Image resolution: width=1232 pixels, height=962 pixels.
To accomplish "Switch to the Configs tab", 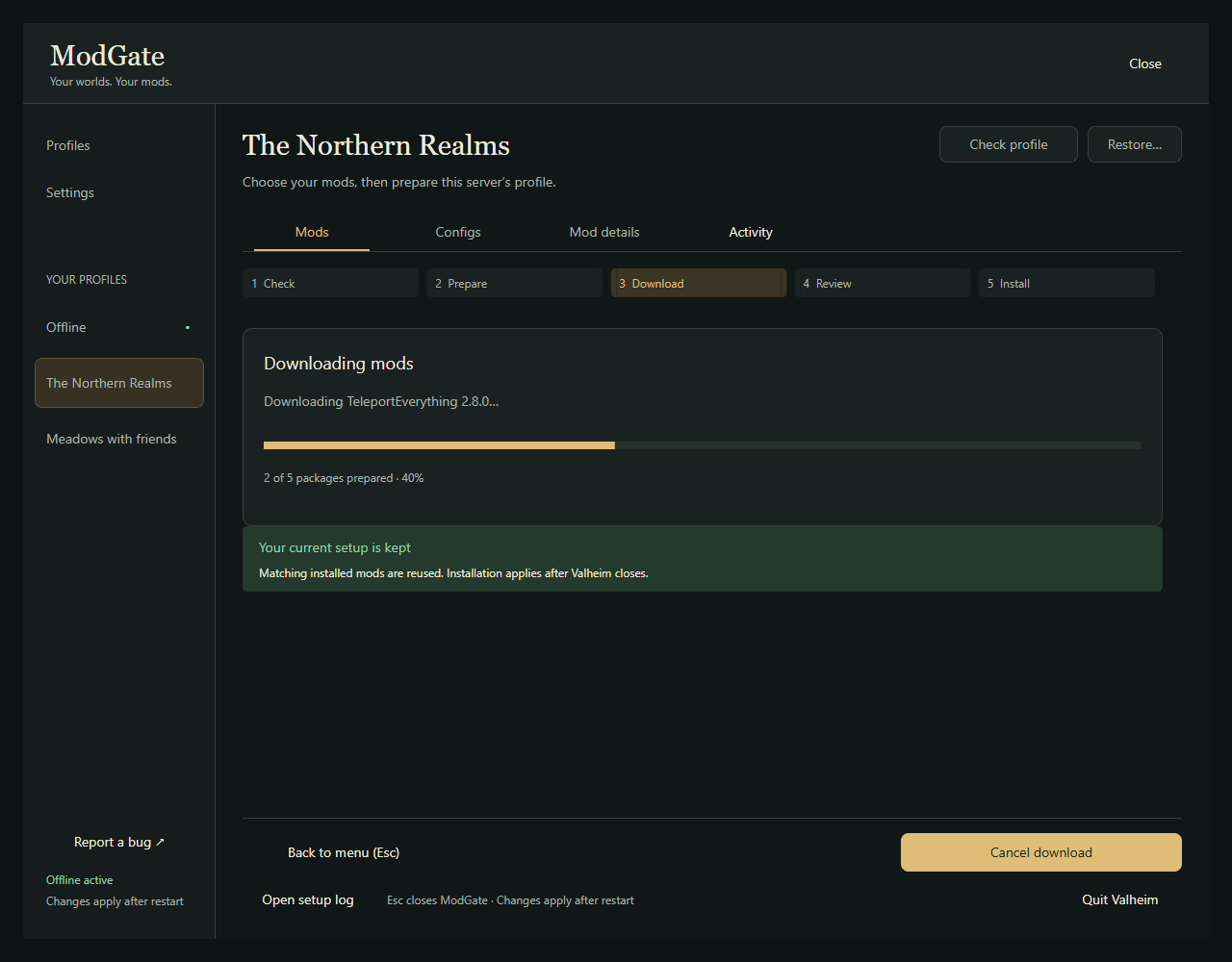I will pyautogui.click(x=458, y=232).
